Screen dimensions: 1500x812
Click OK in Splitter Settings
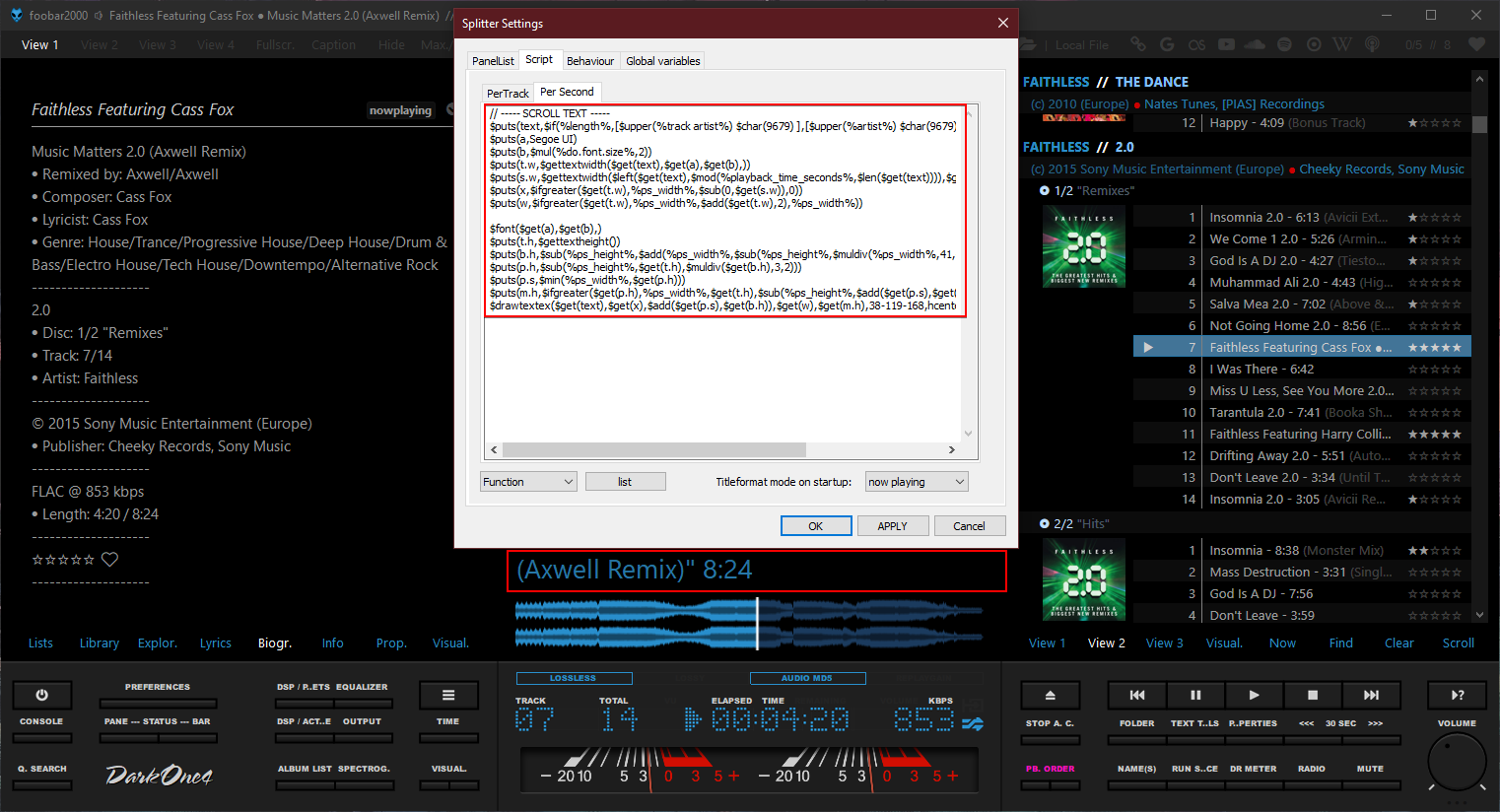[x=816, y=526]
